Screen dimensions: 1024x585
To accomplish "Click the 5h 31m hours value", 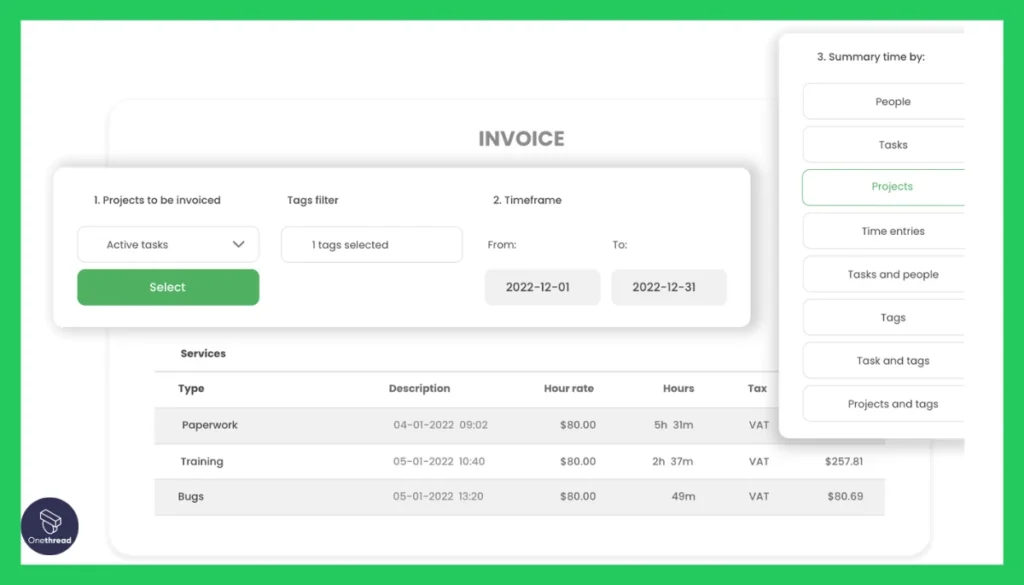I will [x=673, y=425].
